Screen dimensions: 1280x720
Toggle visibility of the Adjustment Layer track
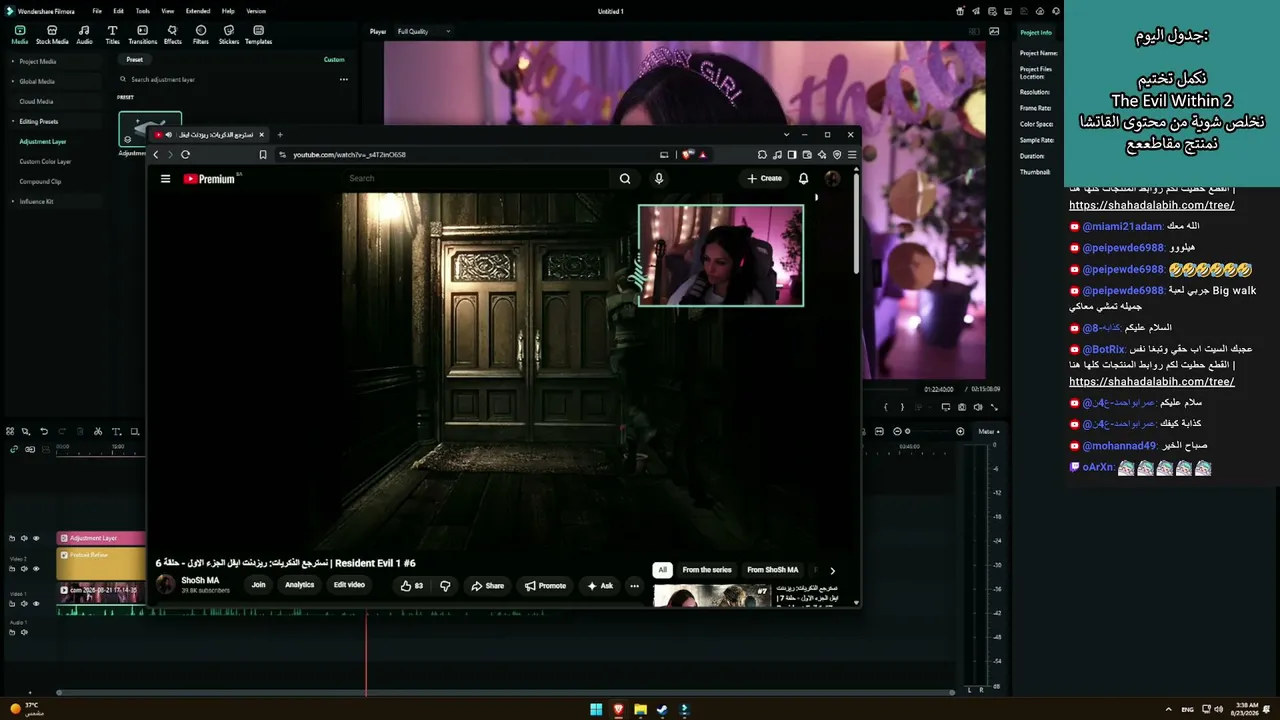[x=36, y=538]
